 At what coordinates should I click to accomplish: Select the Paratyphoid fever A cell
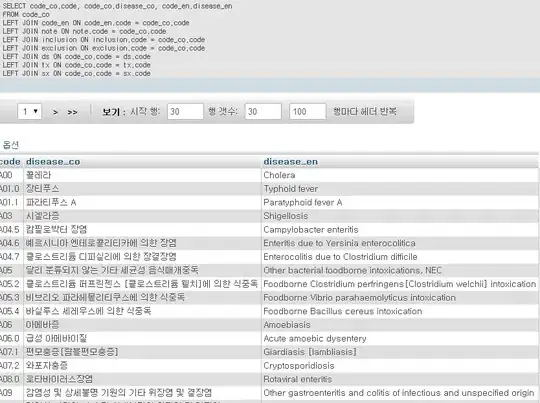tap(400, 202)
